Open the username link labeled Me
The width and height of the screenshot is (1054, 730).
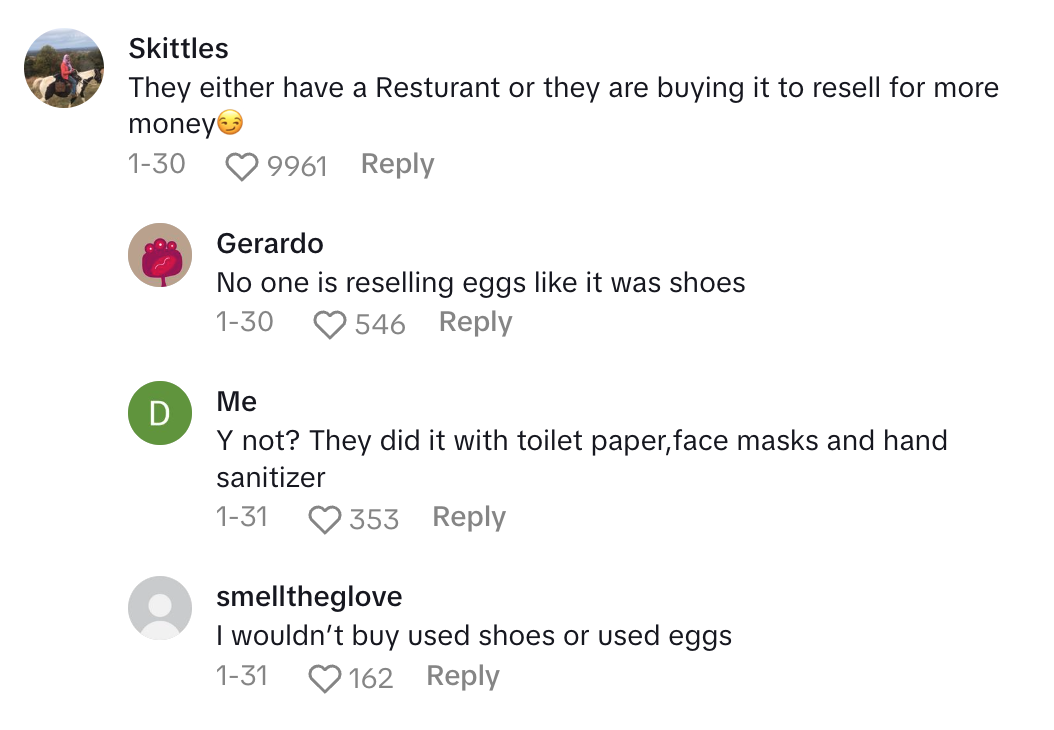click(237, 401)
